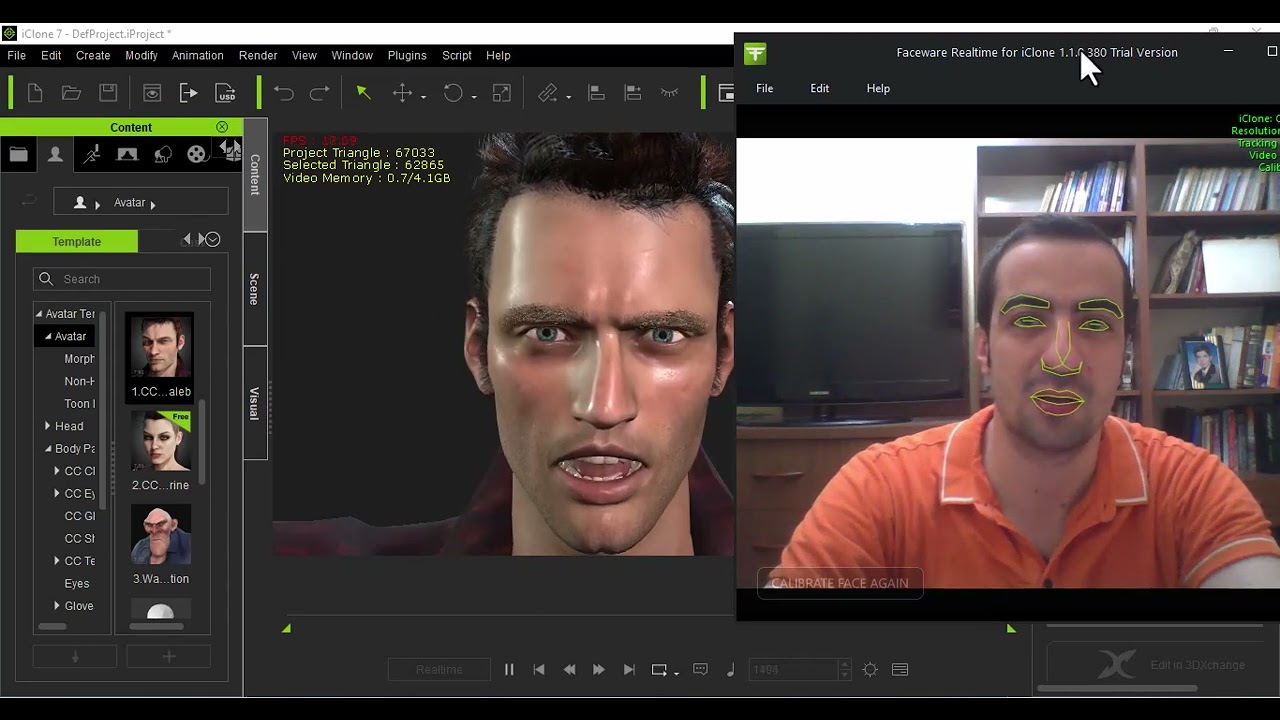Click the Open Project folder icon

click(71, 93)
